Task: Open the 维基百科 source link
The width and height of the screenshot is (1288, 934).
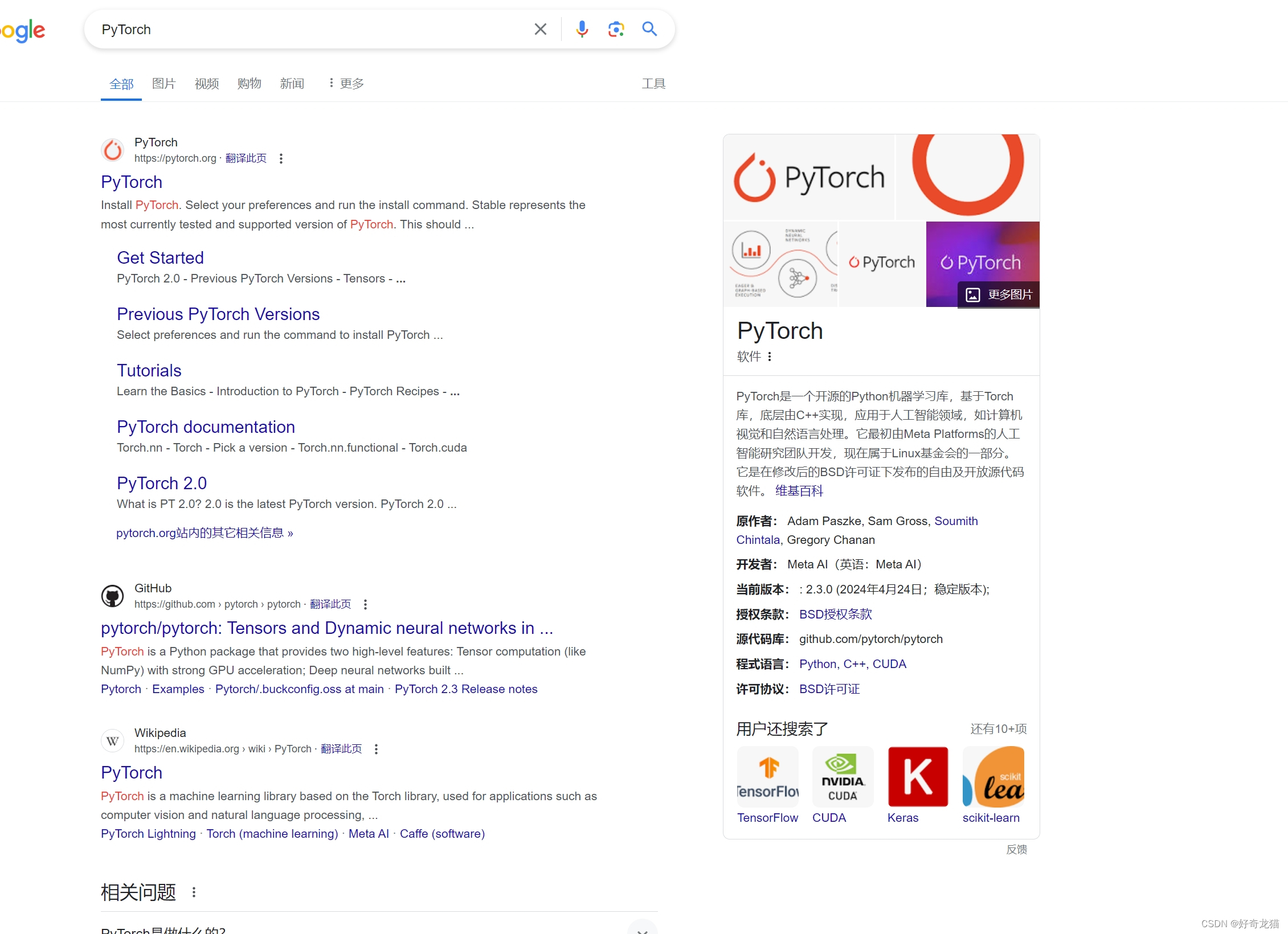Action: click(799, 491)
